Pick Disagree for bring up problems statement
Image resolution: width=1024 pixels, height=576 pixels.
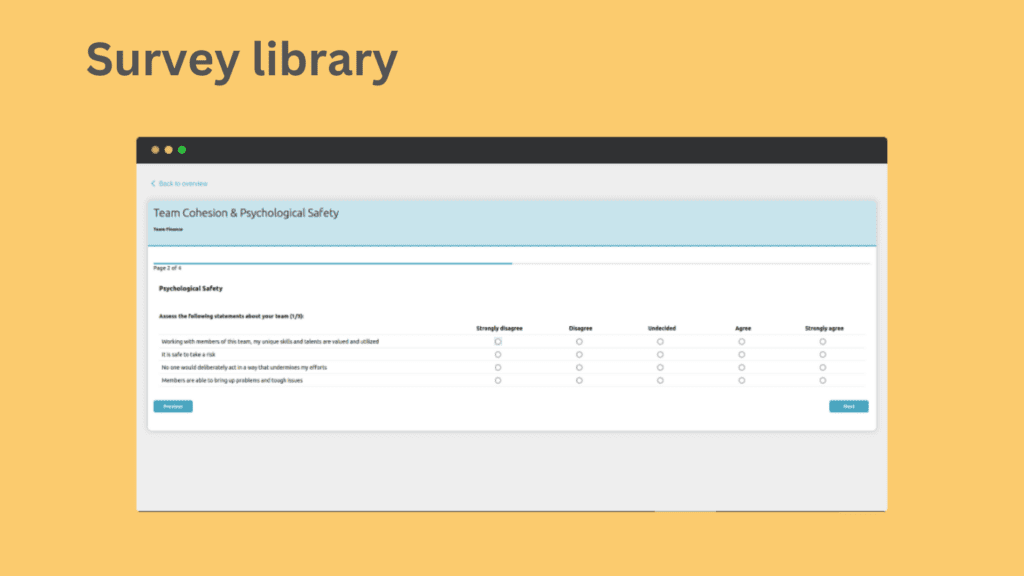579,380
